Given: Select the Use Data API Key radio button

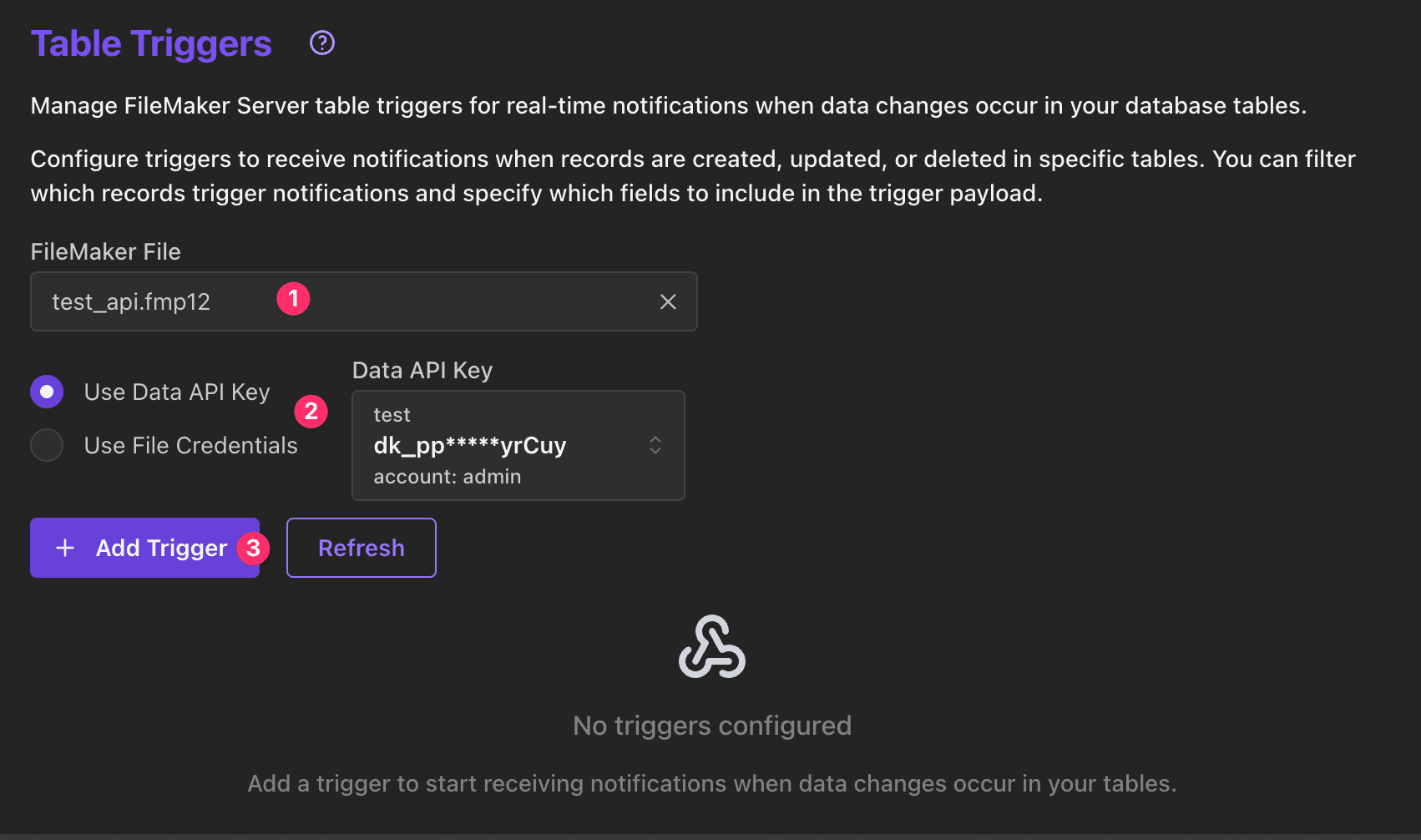Looking at the screenshot, I should pos(47,392).
